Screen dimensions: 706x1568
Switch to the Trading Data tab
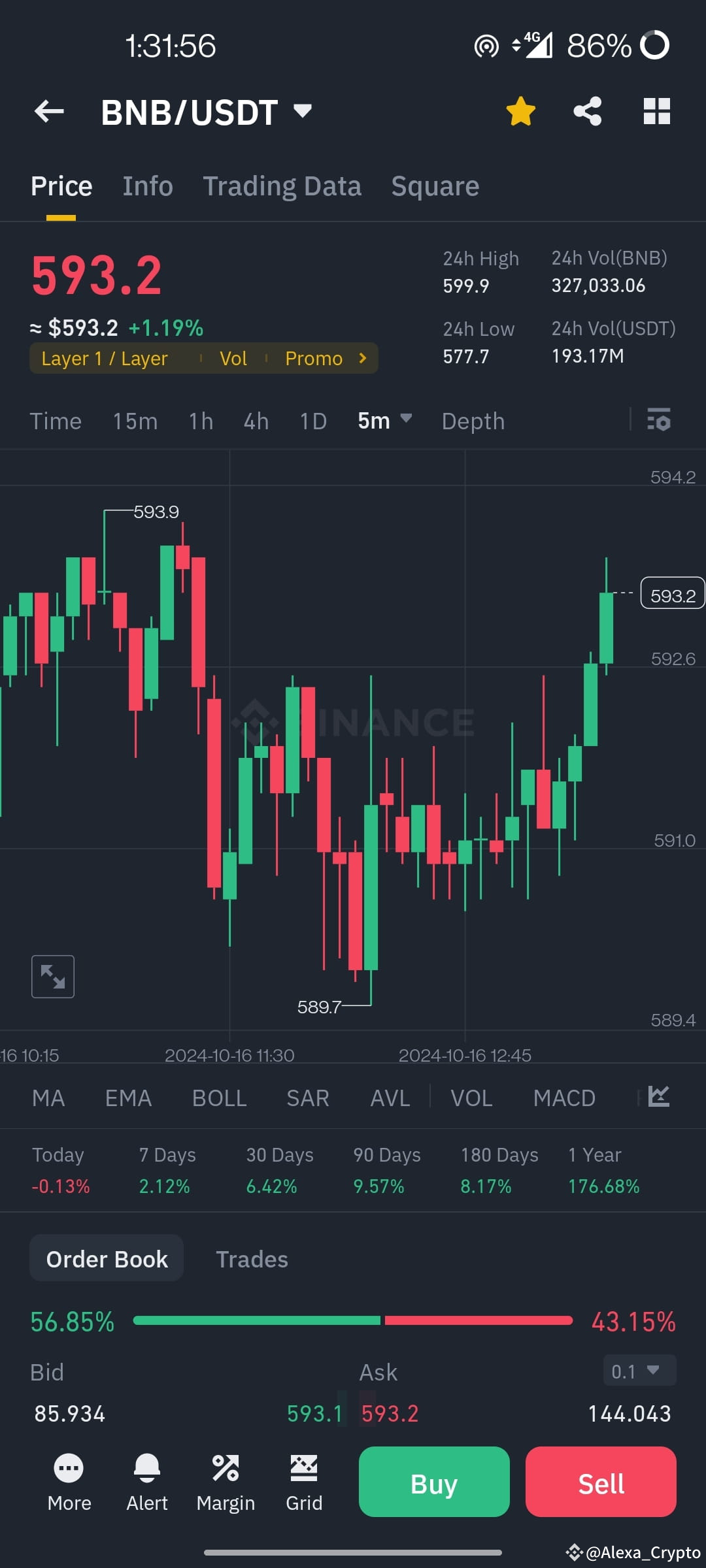282,185
